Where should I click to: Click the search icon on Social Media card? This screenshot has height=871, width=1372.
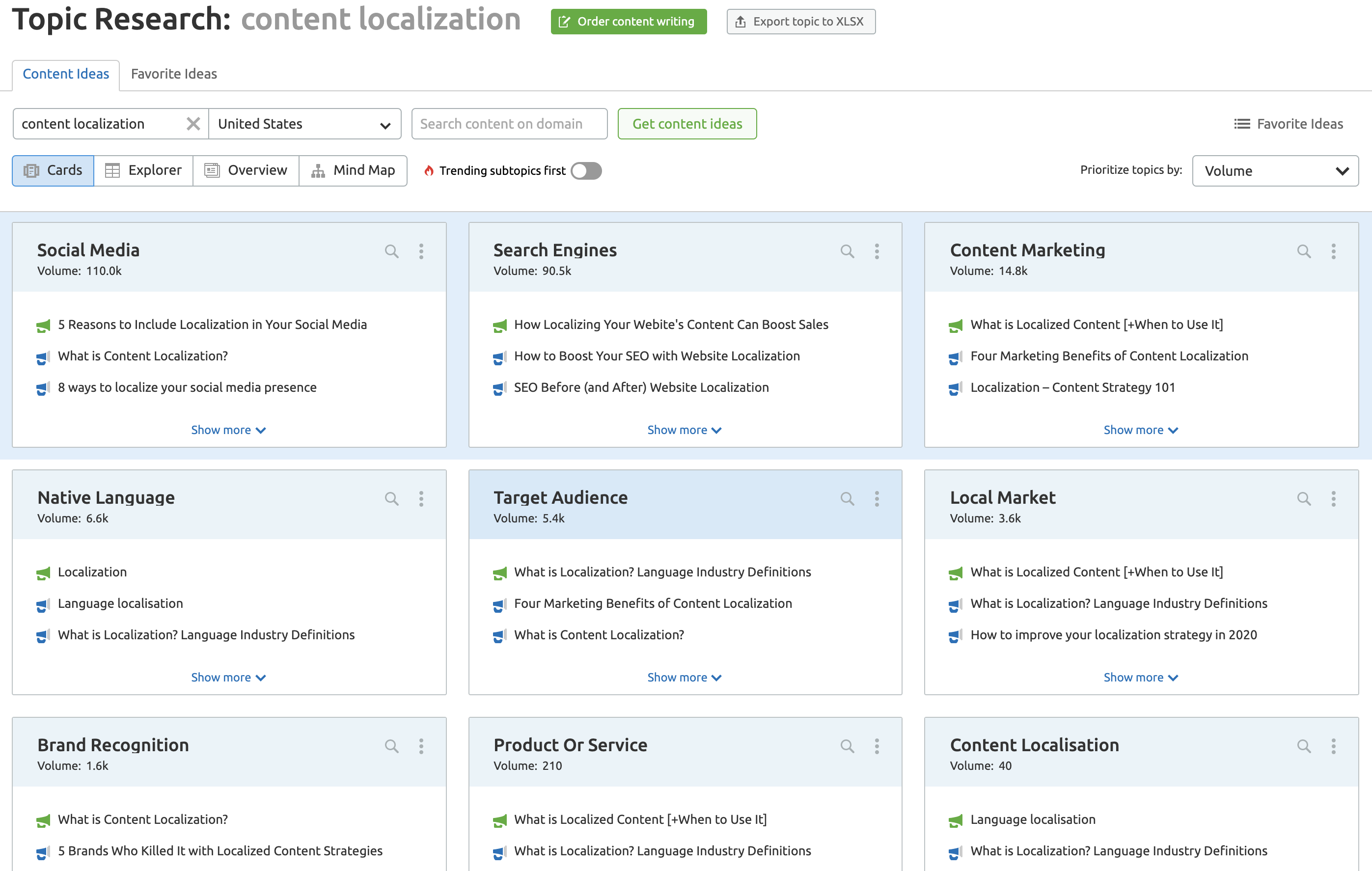392,251
